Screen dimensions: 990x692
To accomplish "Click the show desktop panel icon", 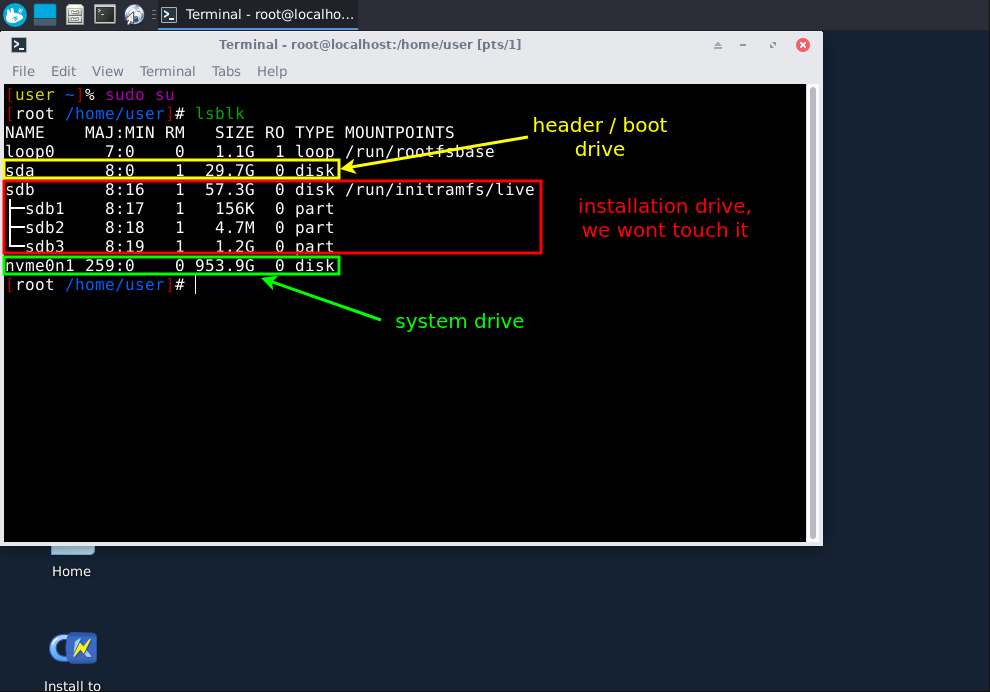I will tap(45, 14).
